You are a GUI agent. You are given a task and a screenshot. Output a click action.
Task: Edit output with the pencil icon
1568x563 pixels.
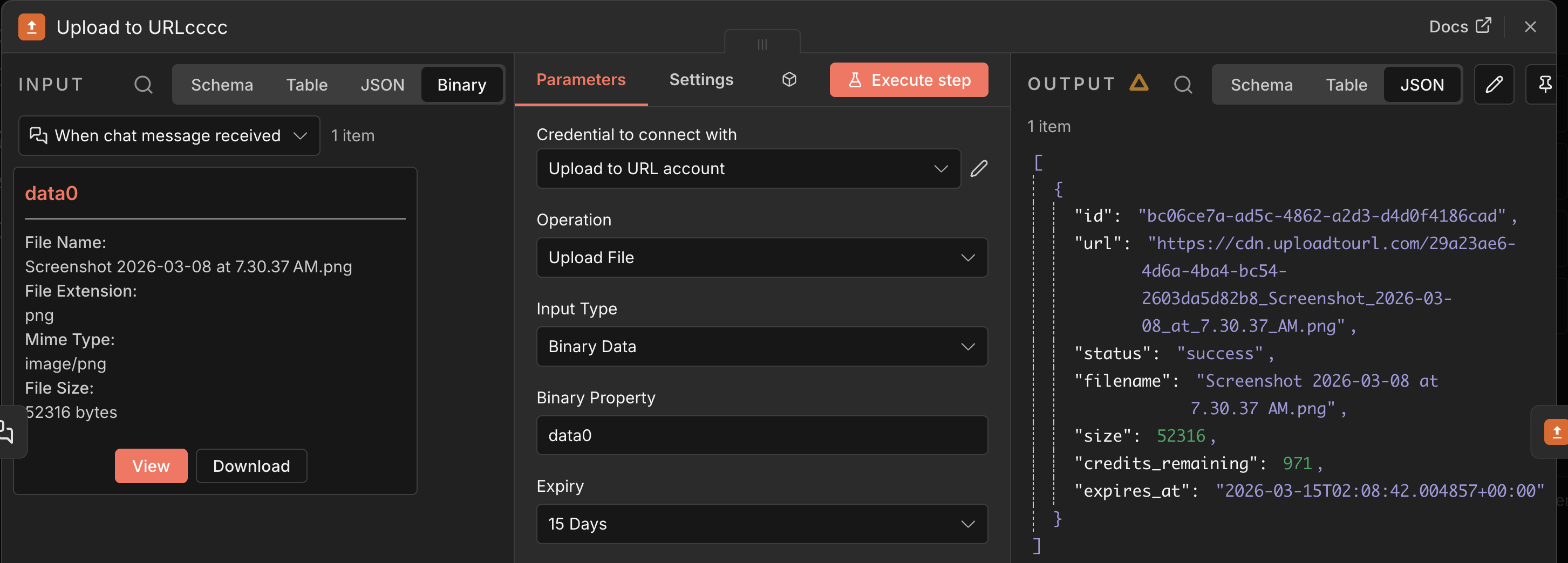click(x=1494, y=84)
